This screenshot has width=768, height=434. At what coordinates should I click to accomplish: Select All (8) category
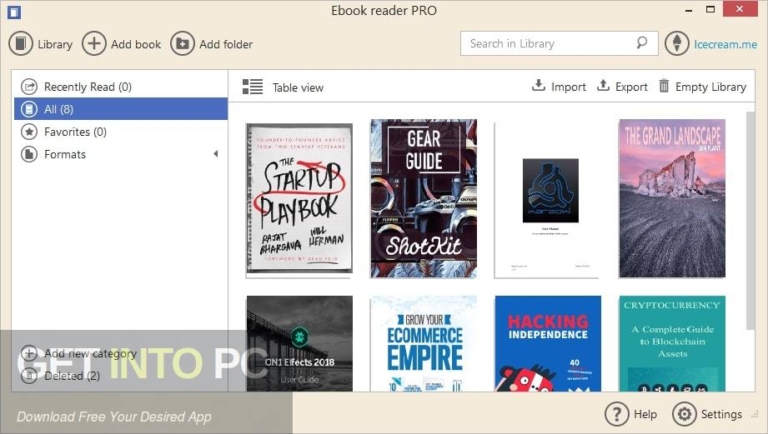[121, 109]
